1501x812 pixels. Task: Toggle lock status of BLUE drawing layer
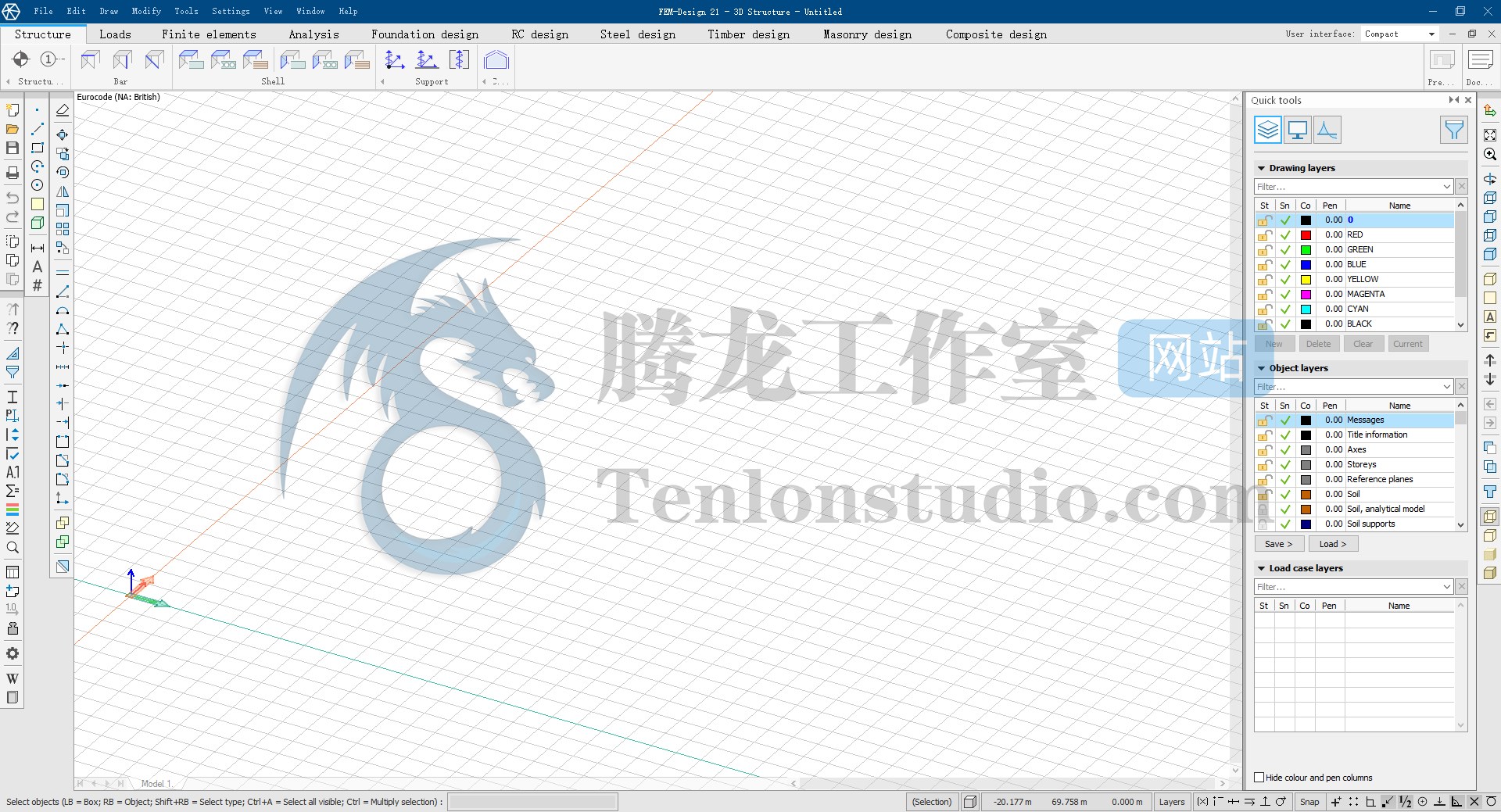click(1264, 265)
